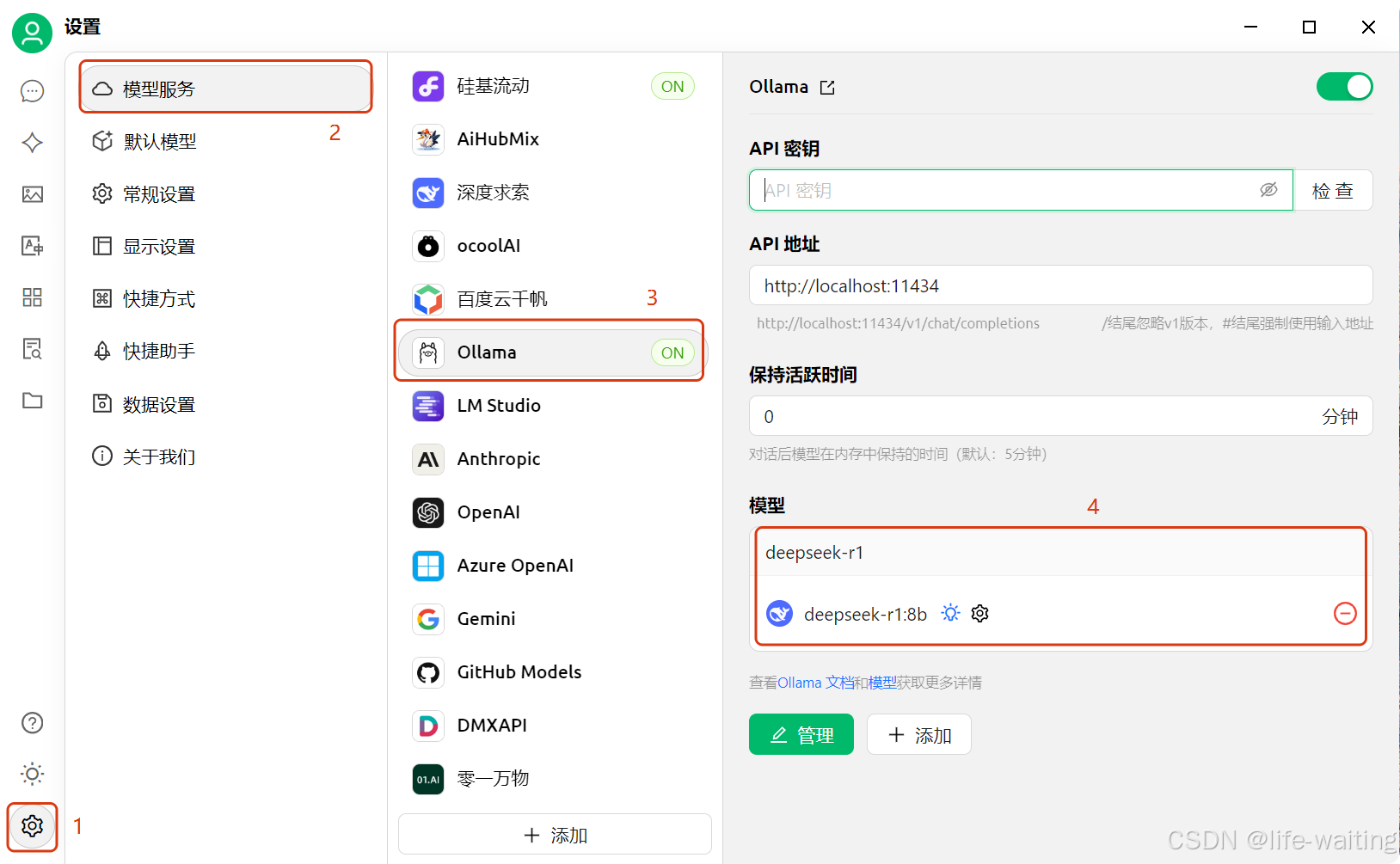Select 快捷助手 settings menu

[x=226, y=352]
